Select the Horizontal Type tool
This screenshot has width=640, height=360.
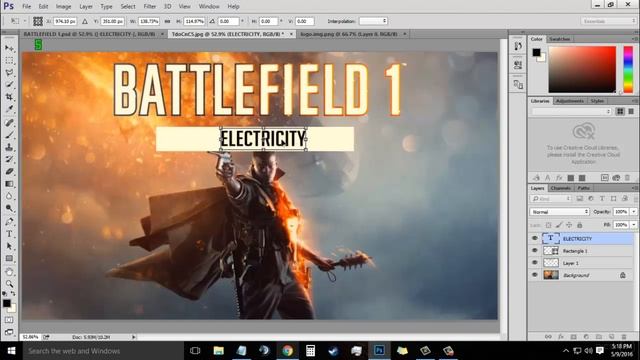coord(9,234)
